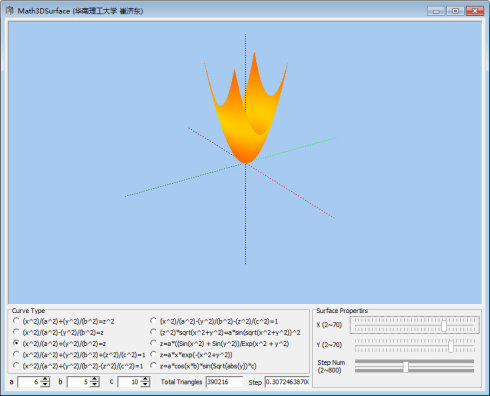Click the Y (2~70) slider handle
Screen dimensions: 490x396
coord(450,346)
